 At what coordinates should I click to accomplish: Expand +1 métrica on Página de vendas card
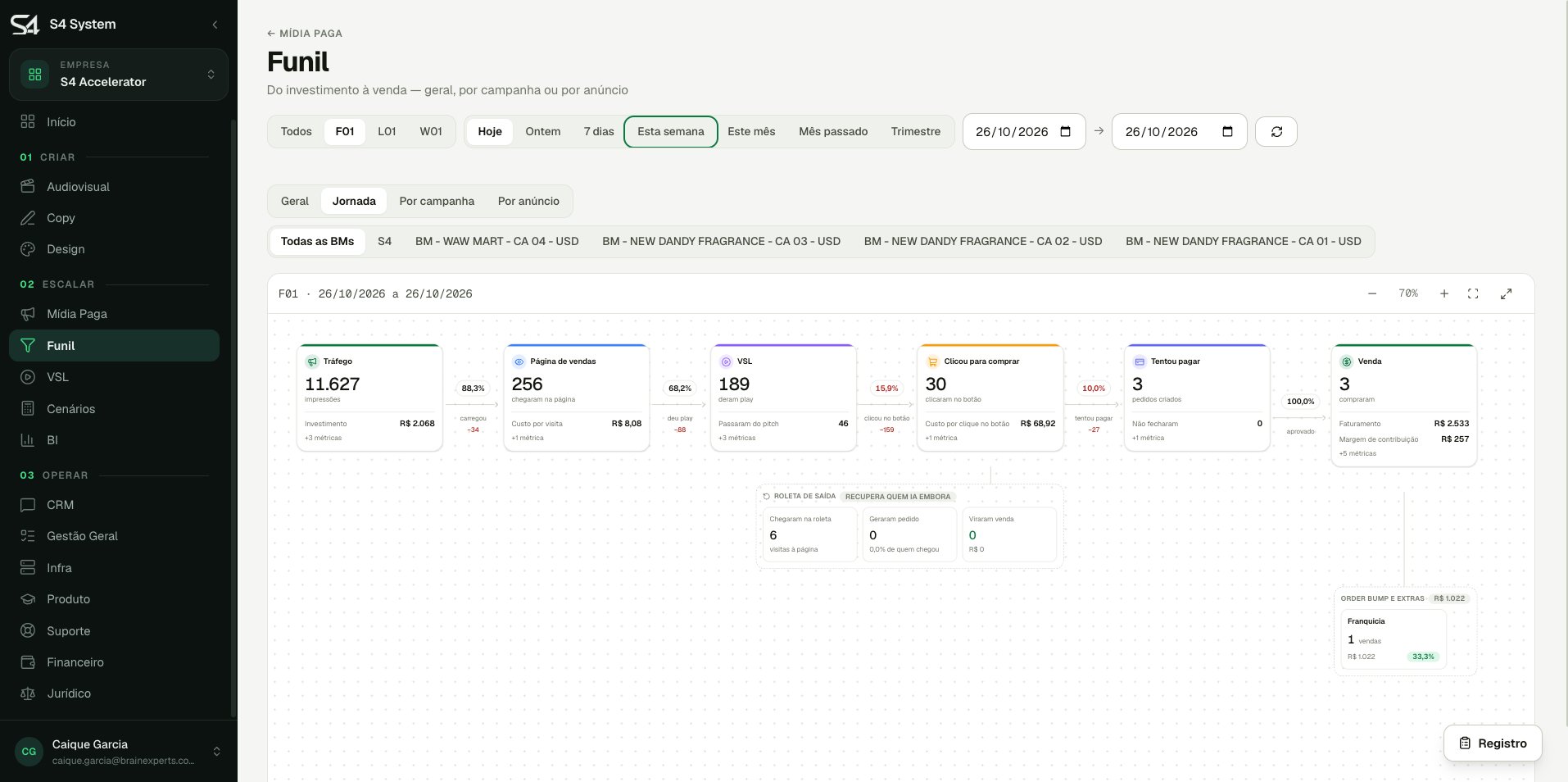tap(528, 438)
